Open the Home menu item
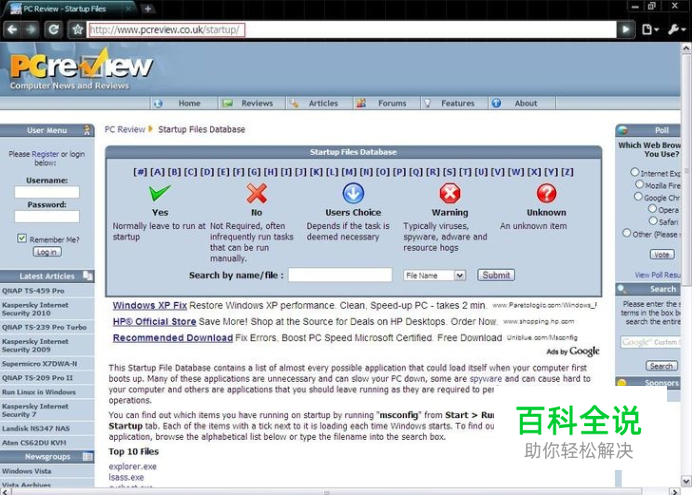The image size is (692, 495). click(189, 103)
